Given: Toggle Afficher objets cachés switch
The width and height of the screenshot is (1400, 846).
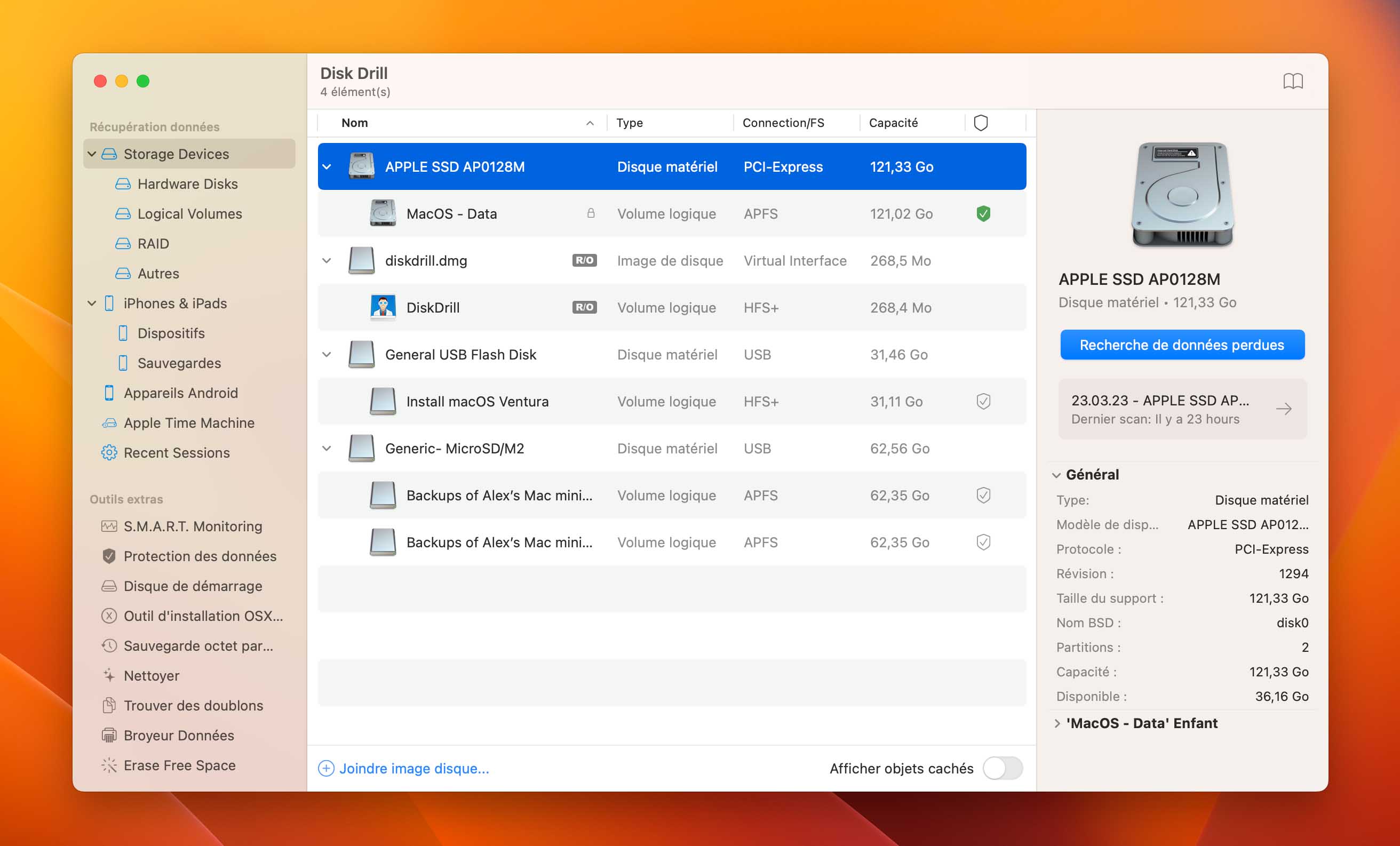Looking at the screenshot, I should click(x=1003, y=768).
